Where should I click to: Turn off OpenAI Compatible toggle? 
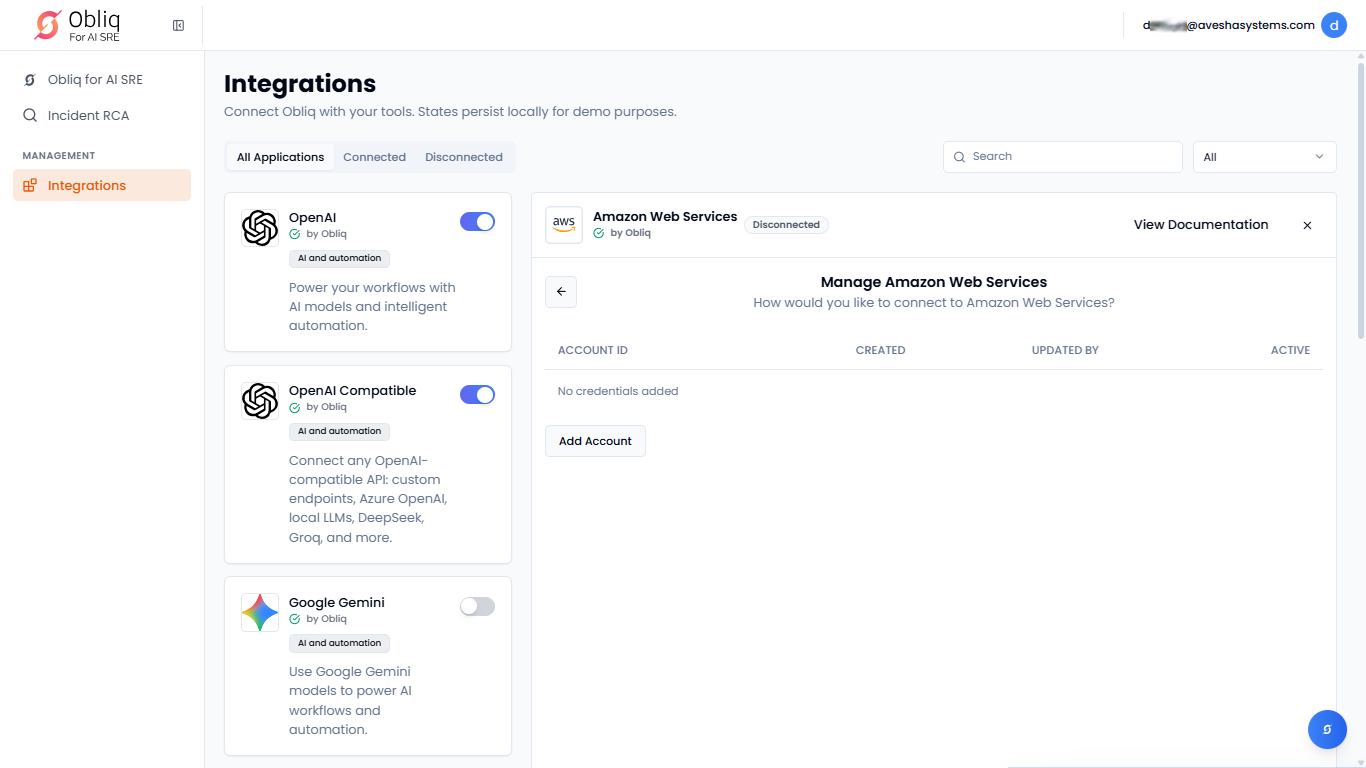pos(477,395)
